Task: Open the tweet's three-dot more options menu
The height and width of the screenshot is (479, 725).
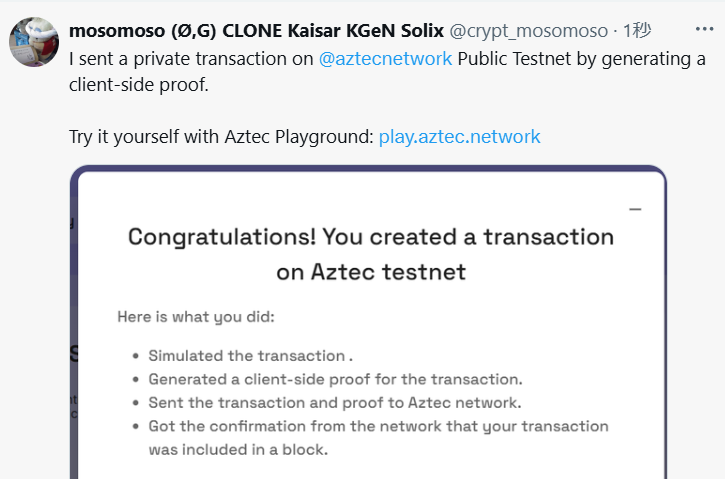Action: [704, 29]
